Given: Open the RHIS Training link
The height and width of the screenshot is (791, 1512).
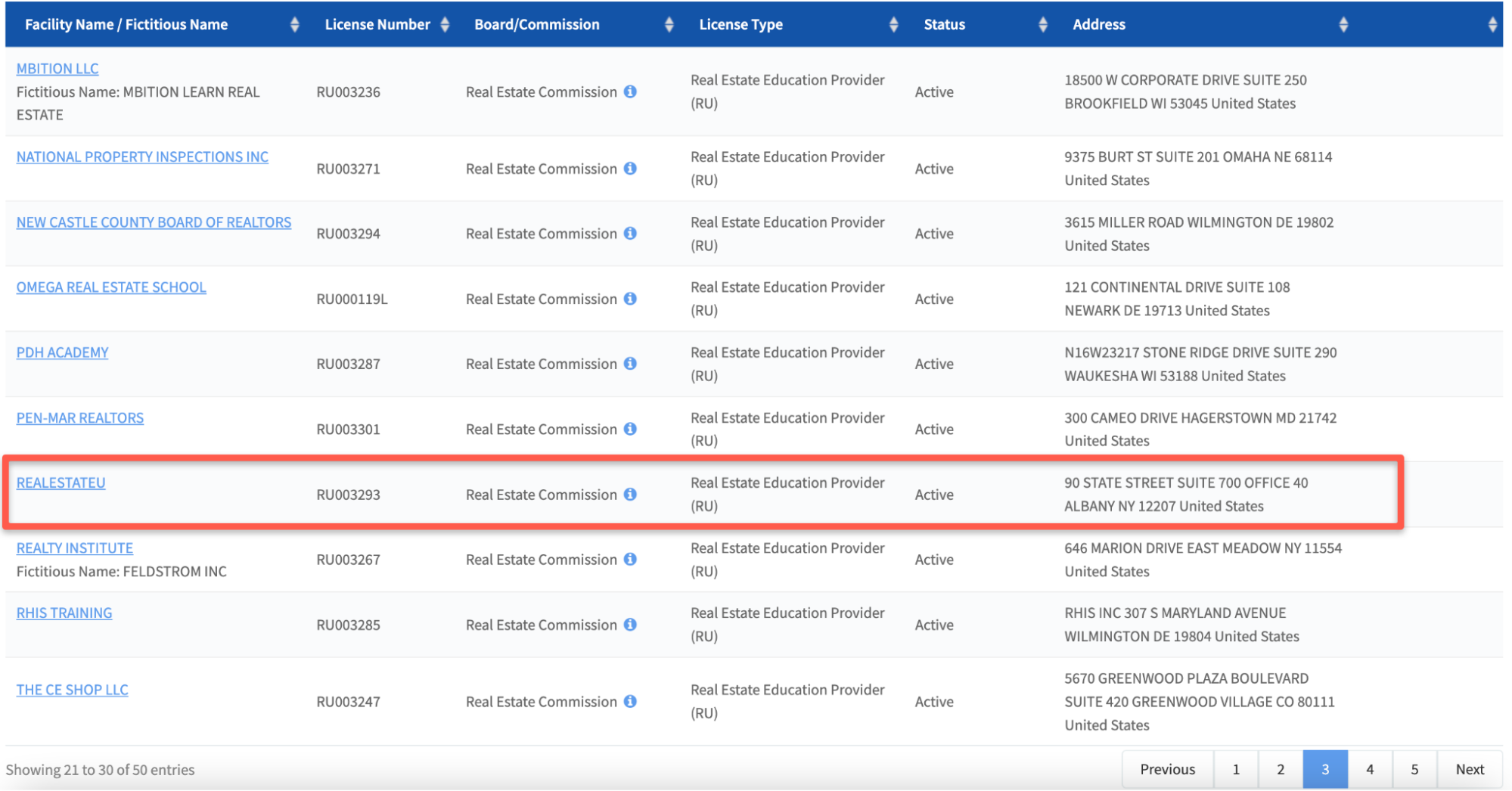Looking at the screenshot, I should (64, 613).
